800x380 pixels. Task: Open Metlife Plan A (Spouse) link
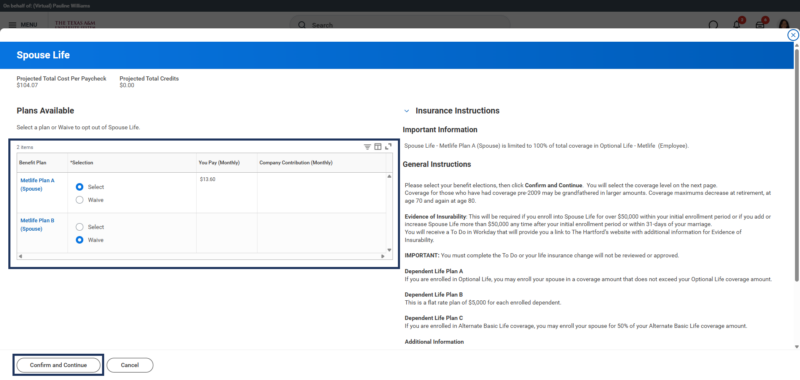coord(37,185)
